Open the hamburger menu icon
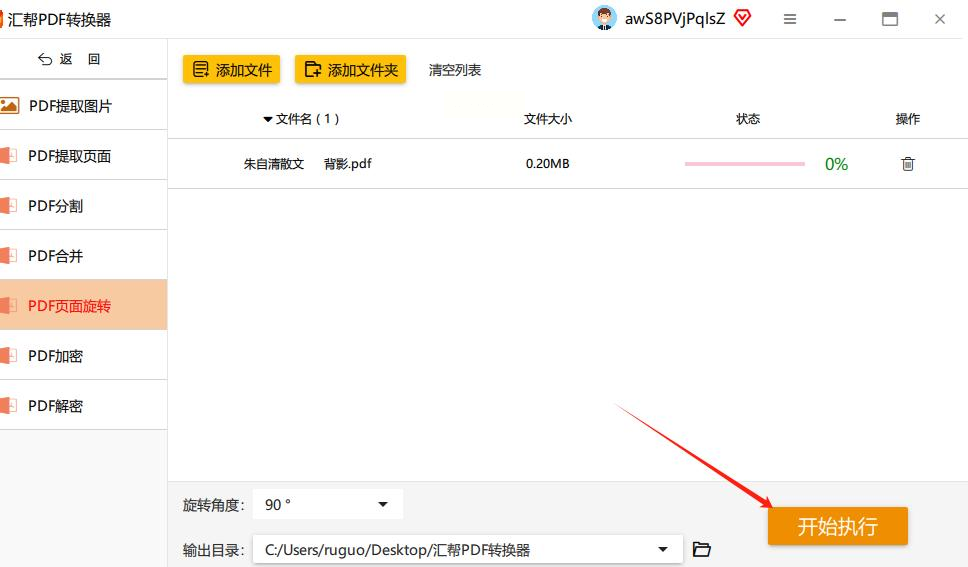Screen dimensions: 968x567 tap(790, 19)
